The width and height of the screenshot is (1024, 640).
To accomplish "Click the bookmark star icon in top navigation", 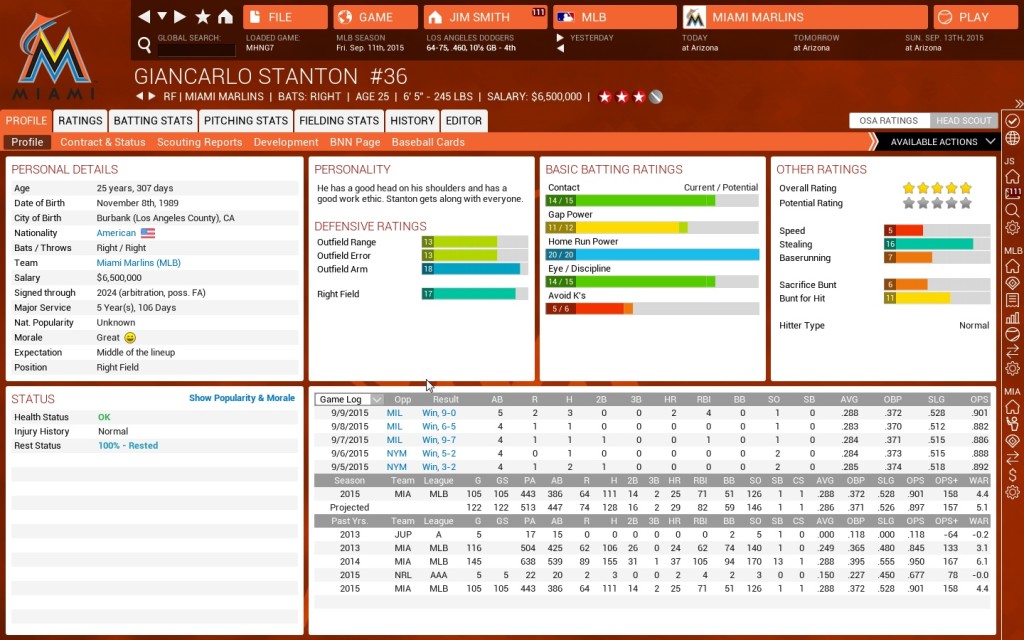I will coord(203,17).
